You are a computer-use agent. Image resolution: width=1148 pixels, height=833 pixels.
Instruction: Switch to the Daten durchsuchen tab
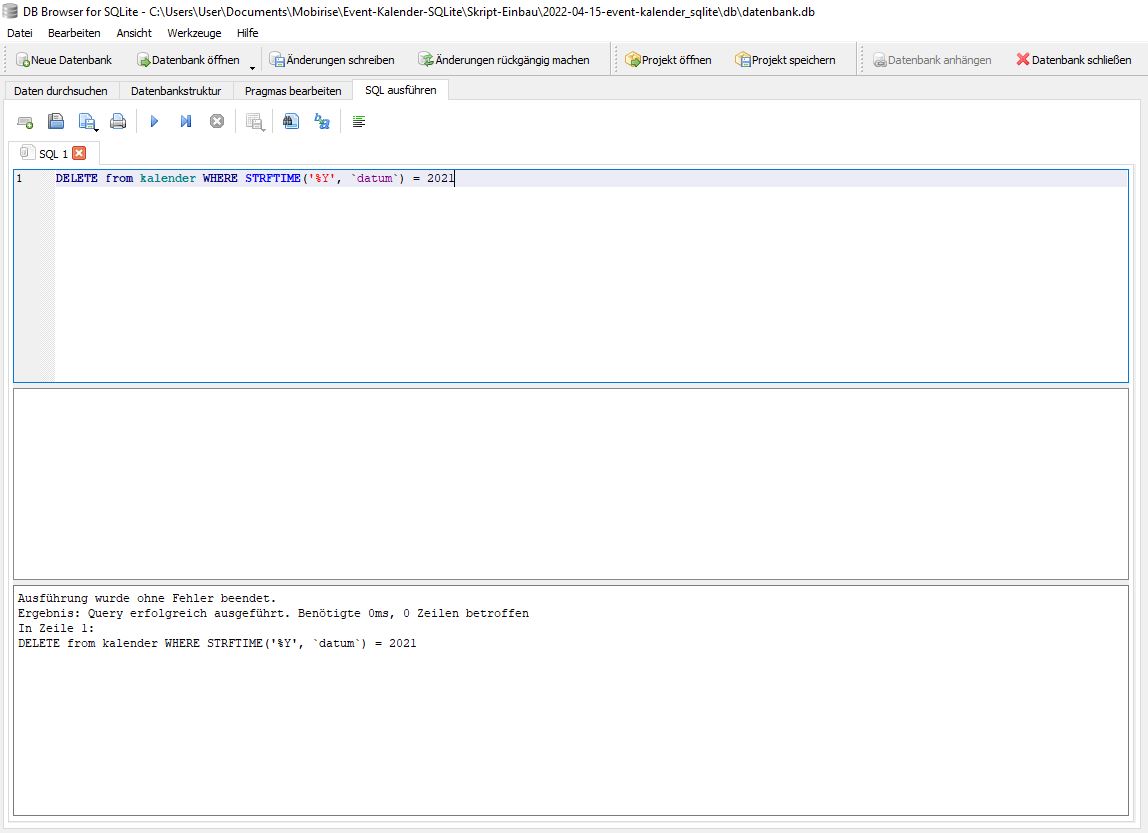pos(60,90)
